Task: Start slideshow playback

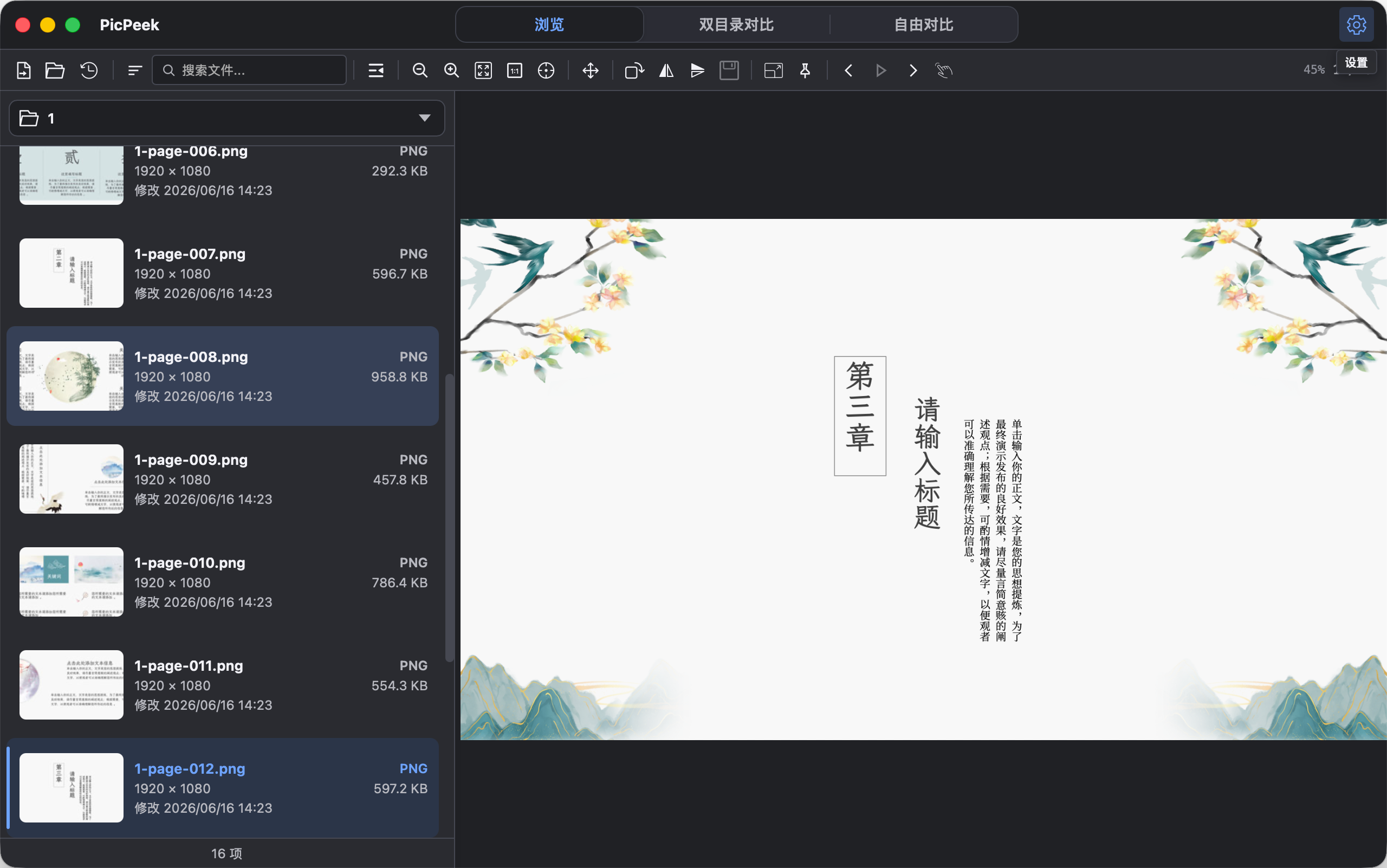Action: [880, 70]
